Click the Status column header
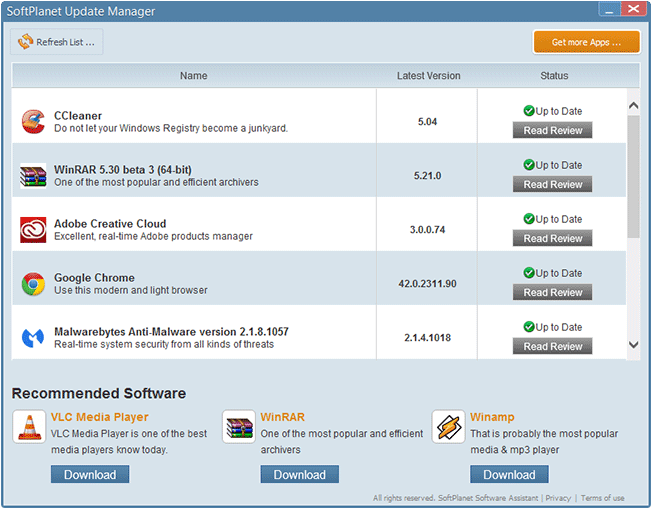Viewport: 652px width, 509px height. (x=554, y=76)
